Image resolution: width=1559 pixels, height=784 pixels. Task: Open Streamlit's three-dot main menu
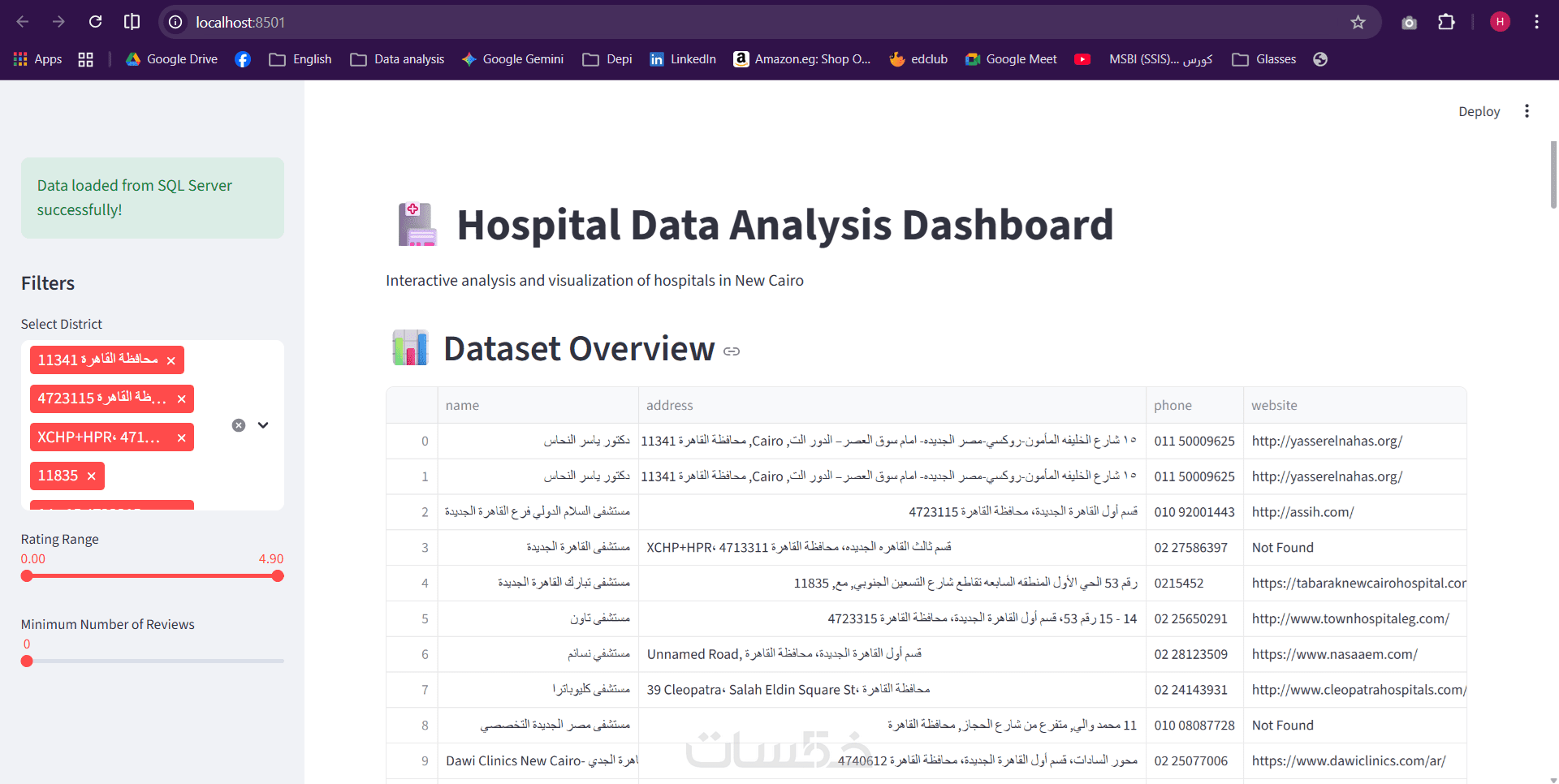pos(1527,111)
